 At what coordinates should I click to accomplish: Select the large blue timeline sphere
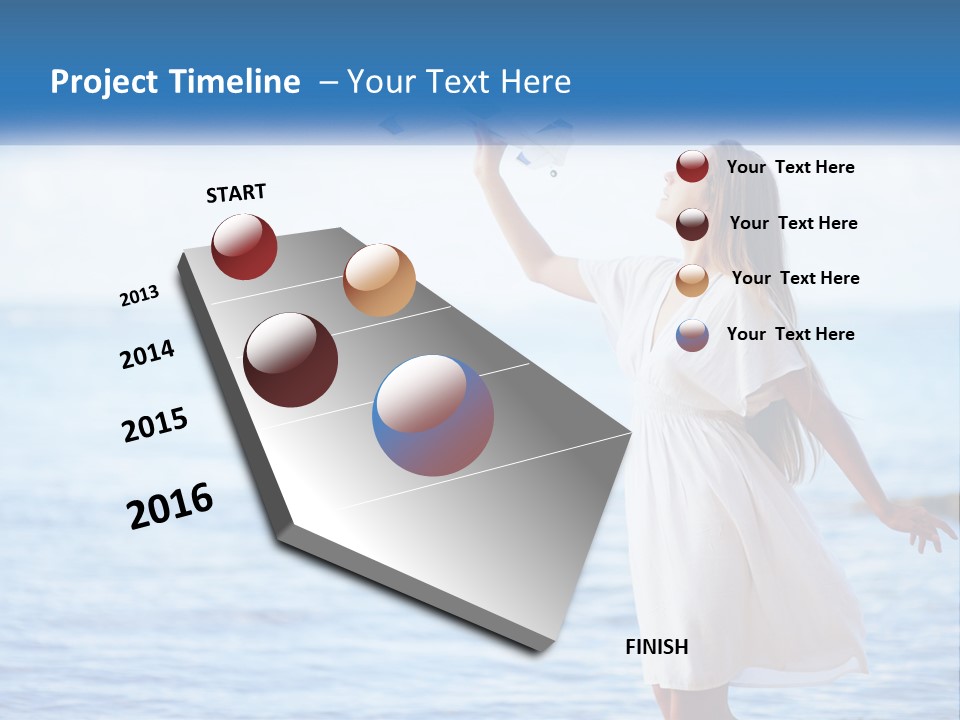tap(433, 415)
